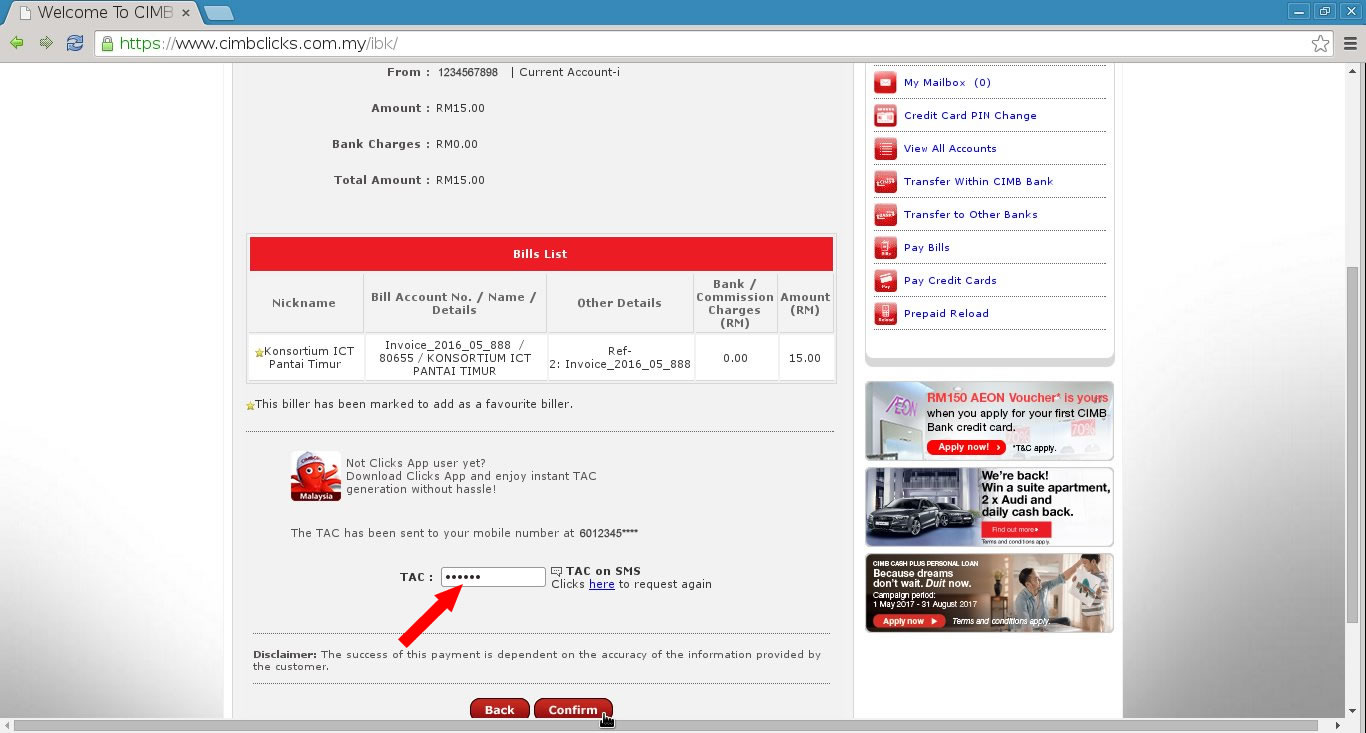The width and height of the screenshot is (1366, 733).
Task: Click the 15.00 amount cell
Action: 805,358
